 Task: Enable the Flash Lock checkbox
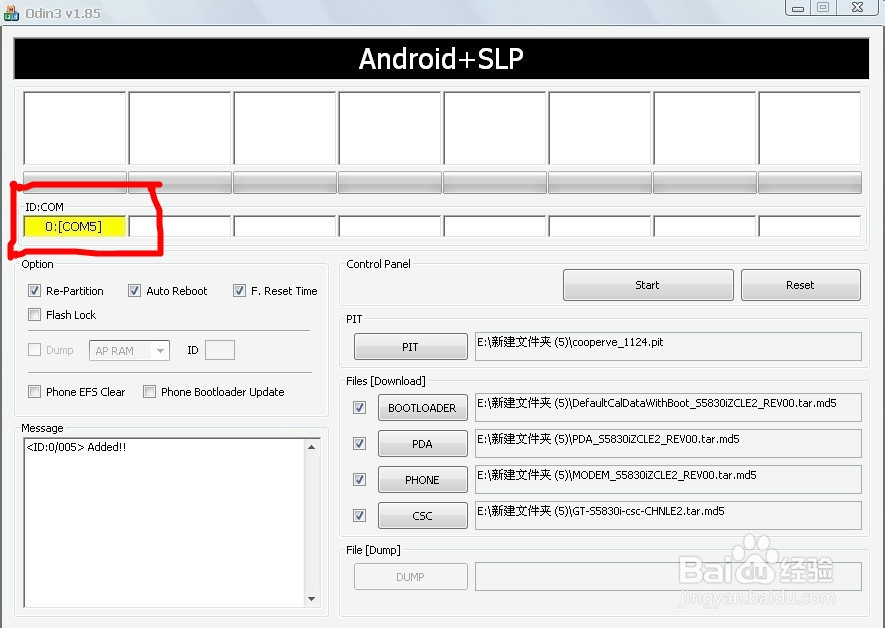(x=34, y=314)
